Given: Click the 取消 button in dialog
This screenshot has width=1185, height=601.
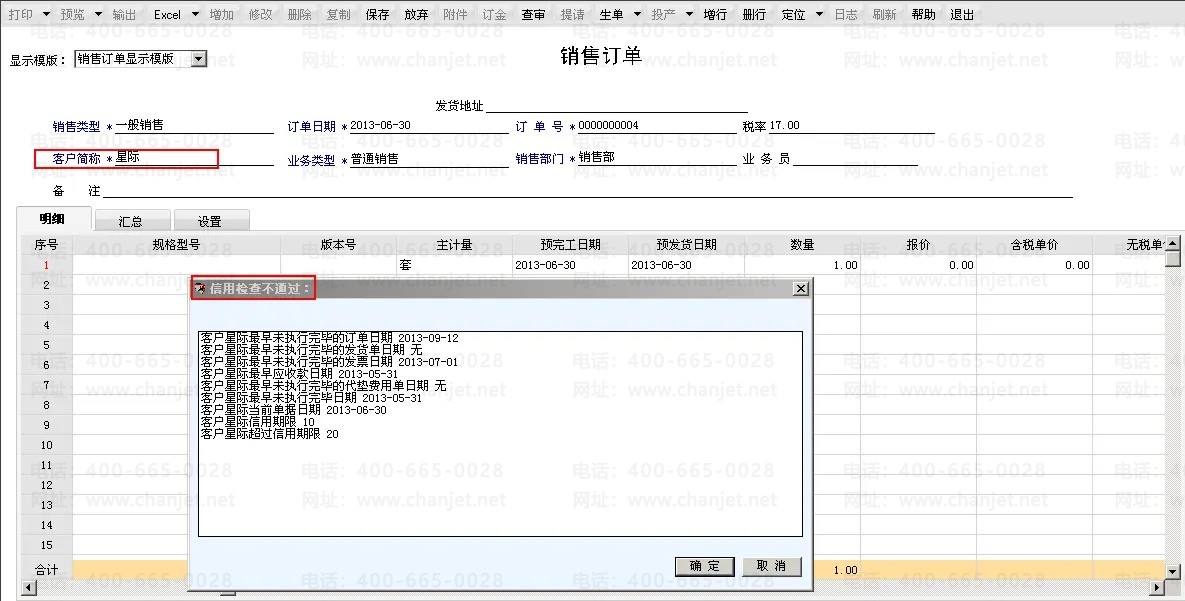Looking at the screenshot, I should (772, 566).
